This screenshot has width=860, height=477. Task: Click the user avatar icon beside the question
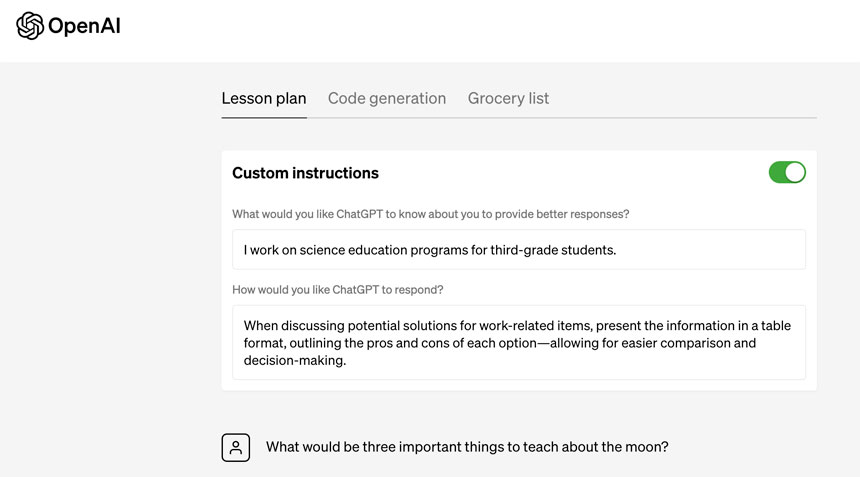coord(236,447)
